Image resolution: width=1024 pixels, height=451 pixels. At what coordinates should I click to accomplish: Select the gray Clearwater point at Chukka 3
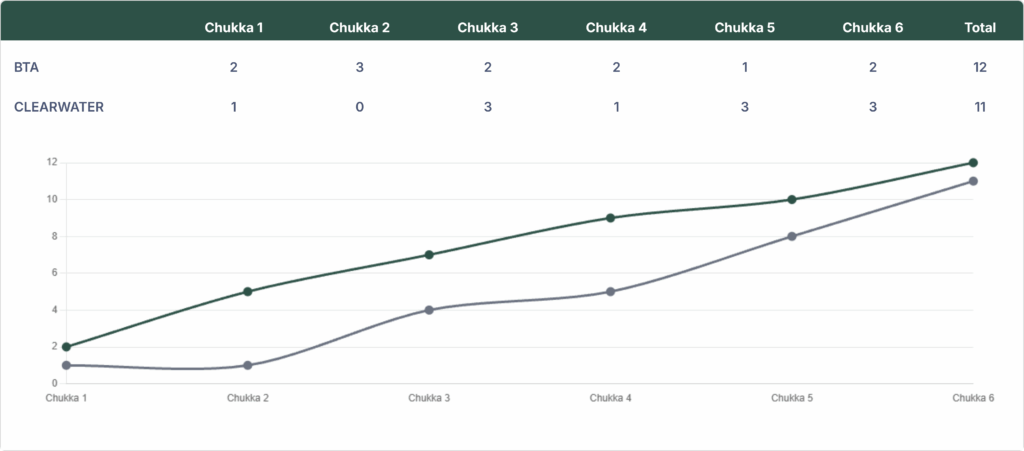click(429, 310)
